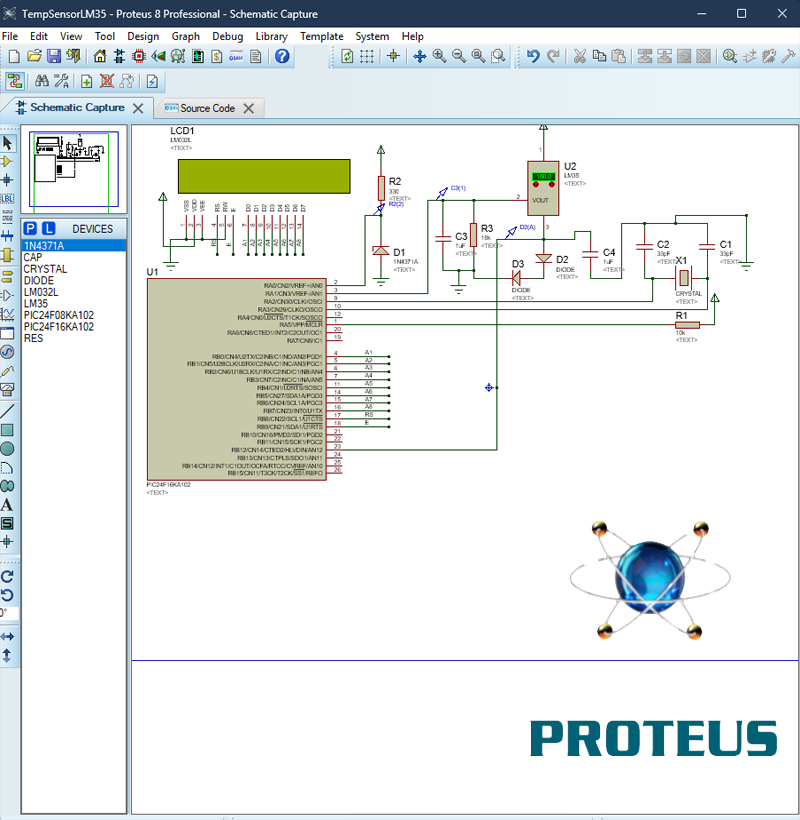Redraw the display with the refresh icon

(347, 56)
